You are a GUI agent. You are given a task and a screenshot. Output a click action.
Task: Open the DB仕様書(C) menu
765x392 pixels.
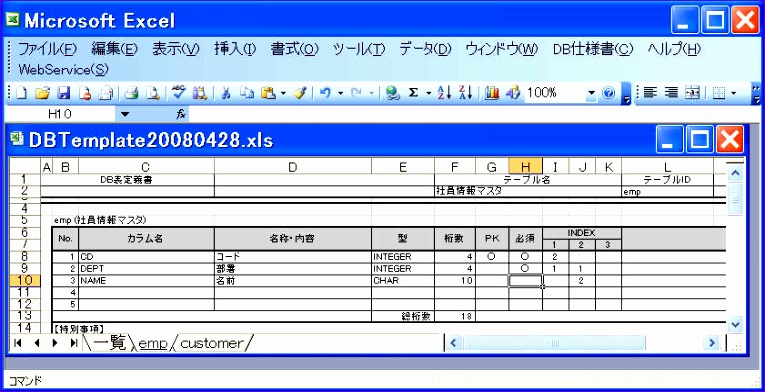pos(593,49)
